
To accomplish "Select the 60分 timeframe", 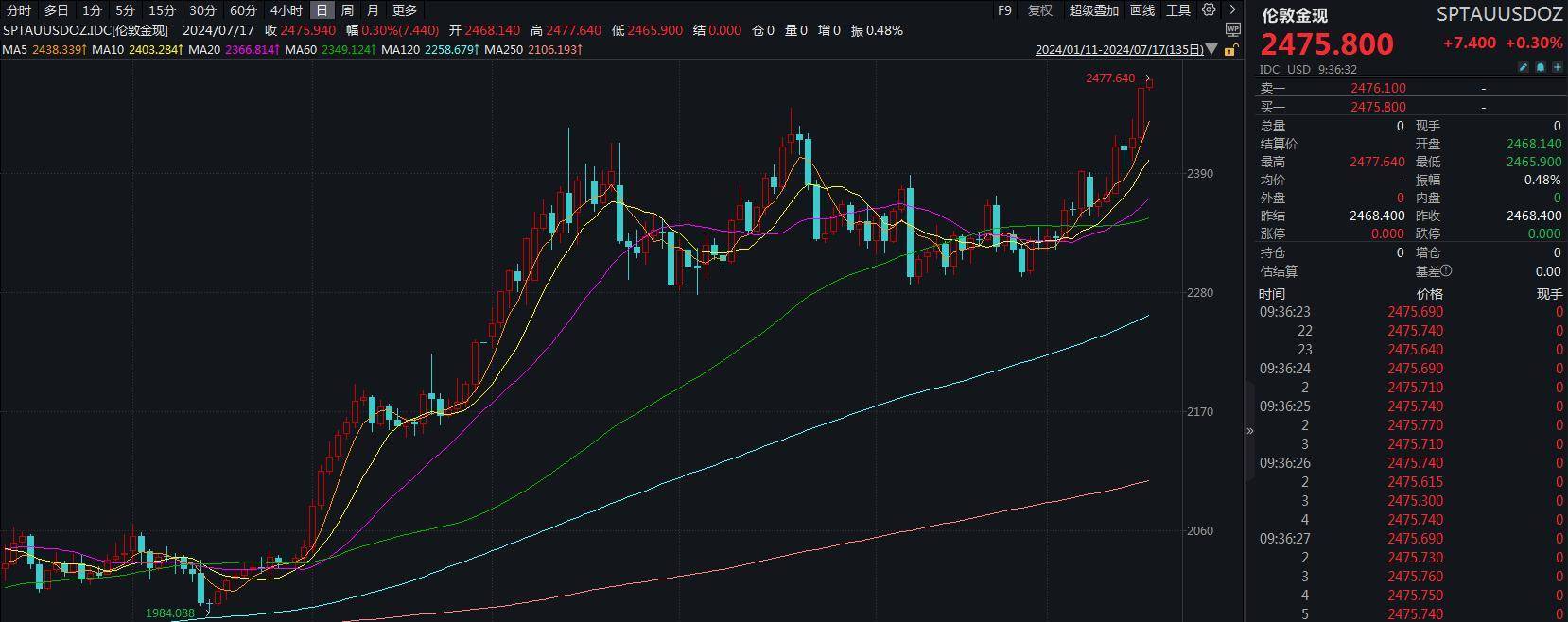I will tap(243, 10).
